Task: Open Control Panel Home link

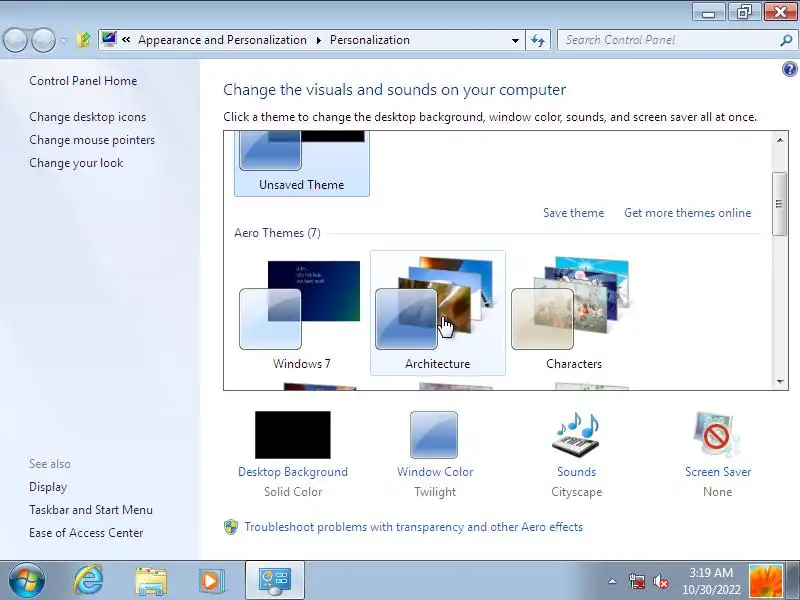Action: point(83,81)
